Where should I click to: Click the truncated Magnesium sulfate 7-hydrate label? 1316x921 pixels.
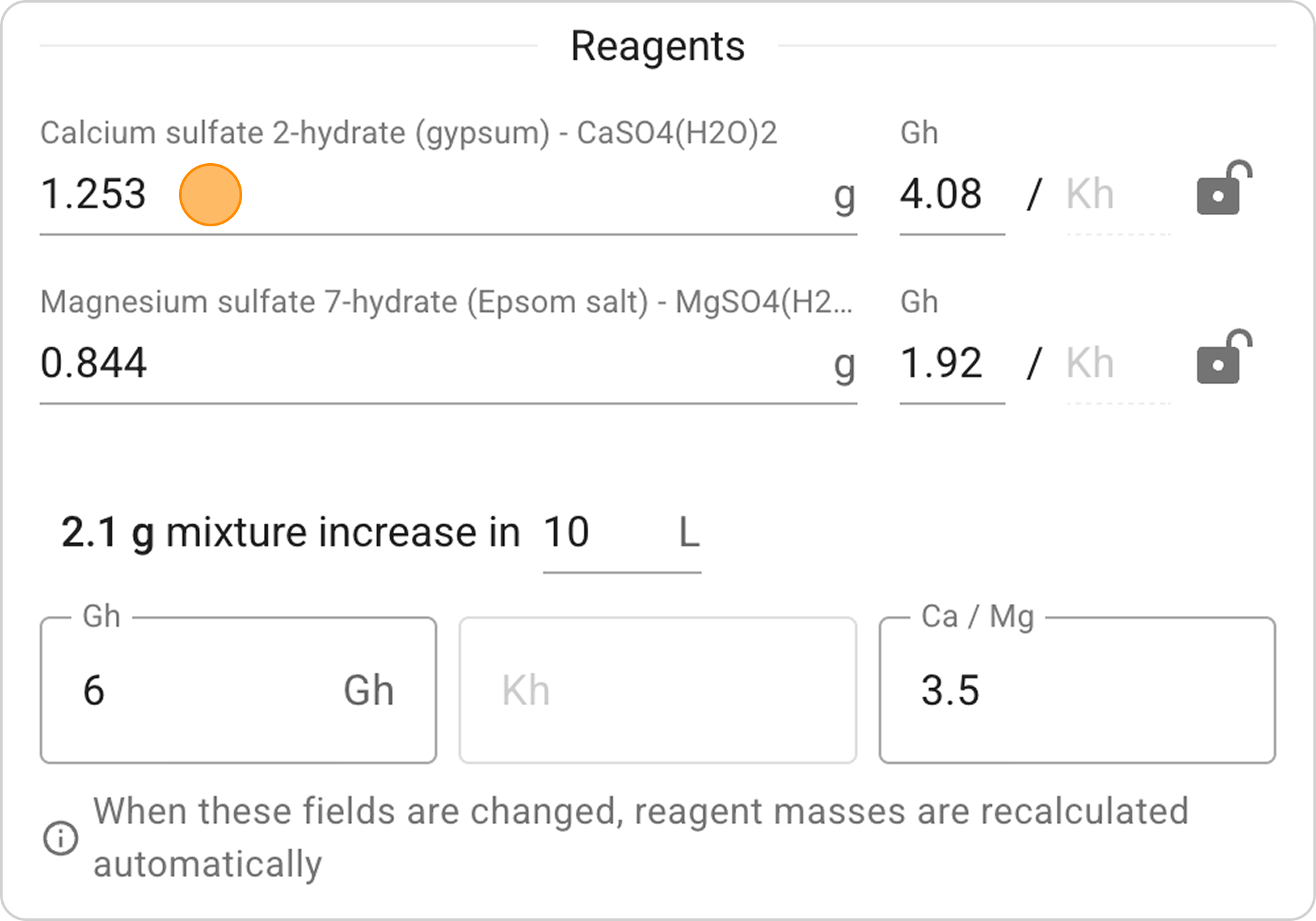[446, 302]
